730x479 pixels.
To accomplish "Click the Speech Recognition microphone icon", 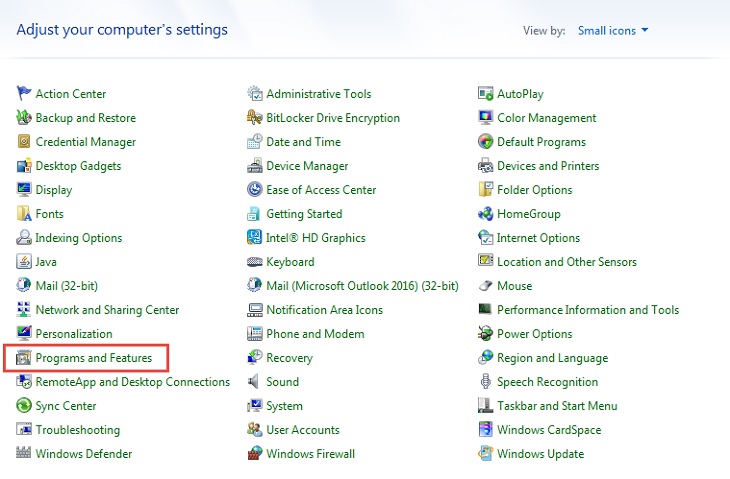I will [486, 382].
